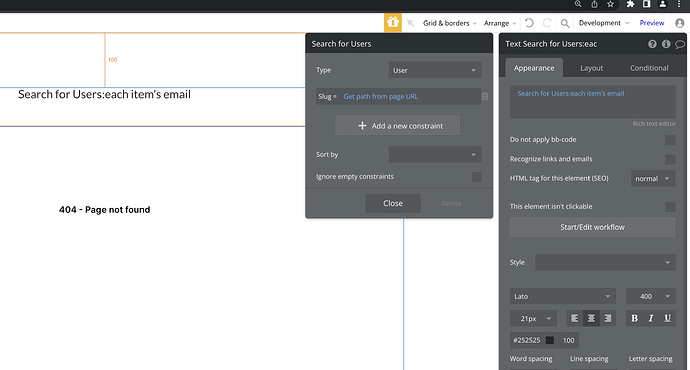This screenshot has height=370, width=690.
Task: Select the 404 - Page not found text
Action: tap(105, 210)
